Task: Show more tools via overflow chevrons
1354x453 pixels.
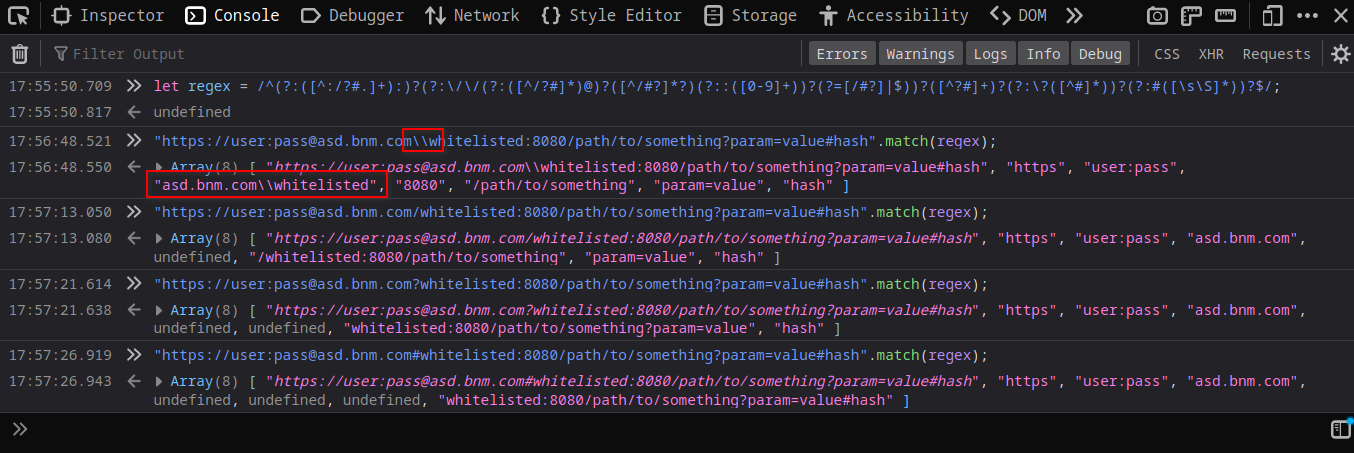Action: [1074, 16]
